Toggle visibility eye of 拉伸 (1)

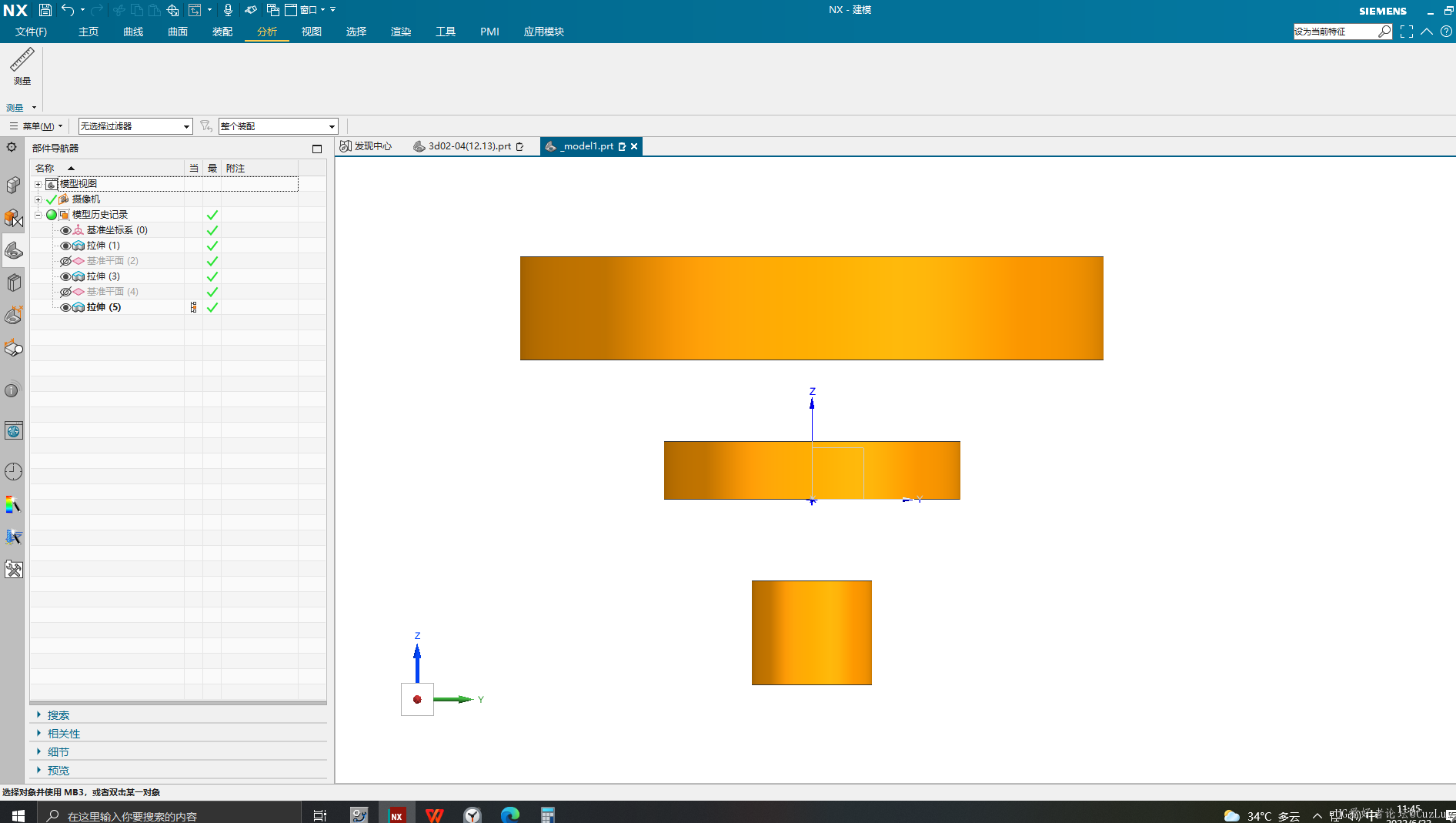coord(65,246)
